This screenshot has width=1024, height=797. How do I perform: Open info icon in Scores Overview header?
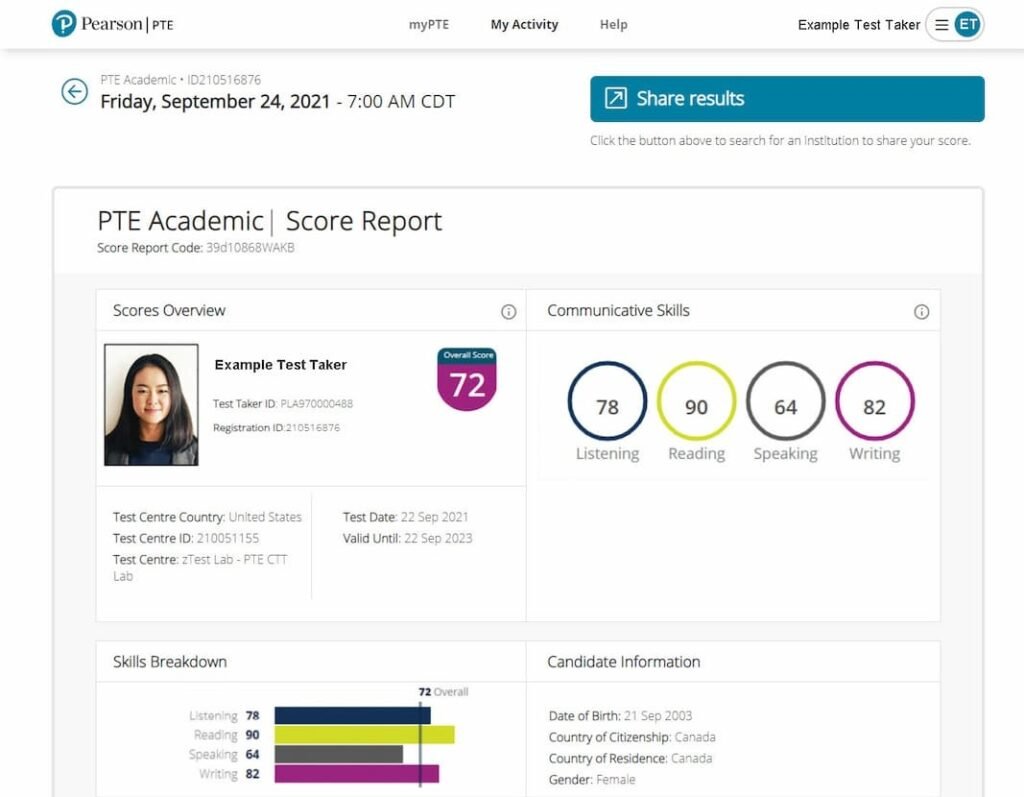pyautogui.click(x=508, y=312)
